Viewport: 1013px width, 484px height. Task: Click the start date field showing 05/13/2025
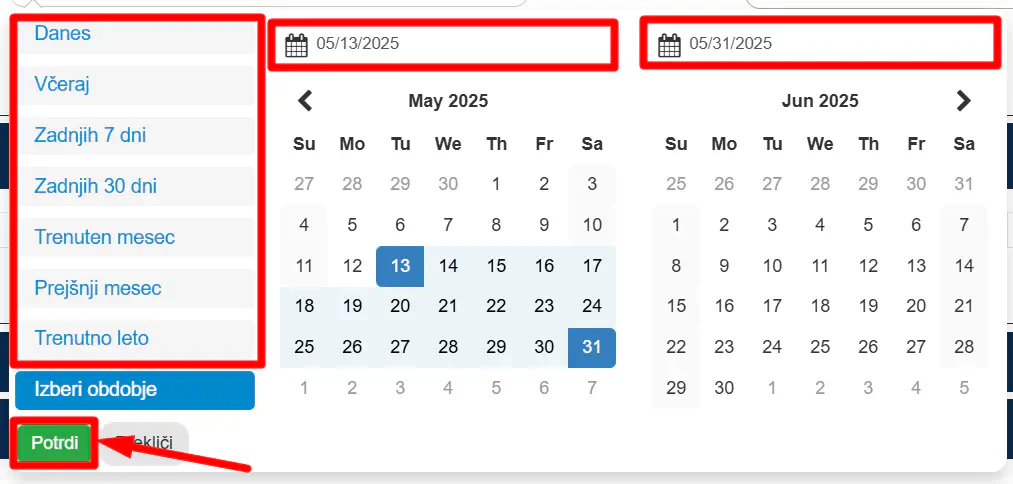click(443, 45)
